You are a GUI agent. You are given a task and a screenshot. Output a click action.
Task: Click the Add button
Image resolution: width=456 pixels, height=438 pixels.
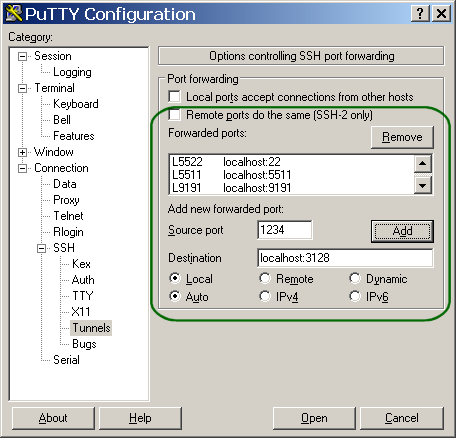402,231
